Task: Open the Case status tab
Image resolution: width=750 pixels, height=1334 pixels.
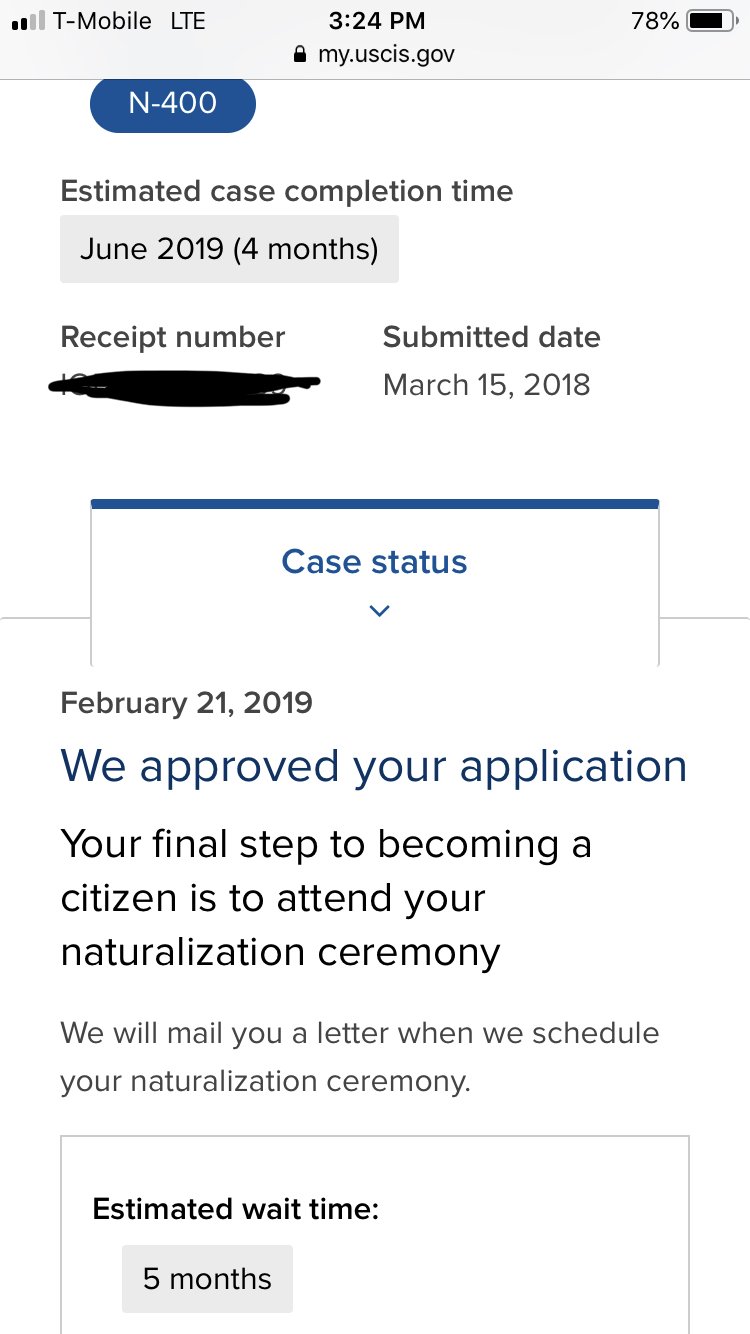Action: pos(375,582)
